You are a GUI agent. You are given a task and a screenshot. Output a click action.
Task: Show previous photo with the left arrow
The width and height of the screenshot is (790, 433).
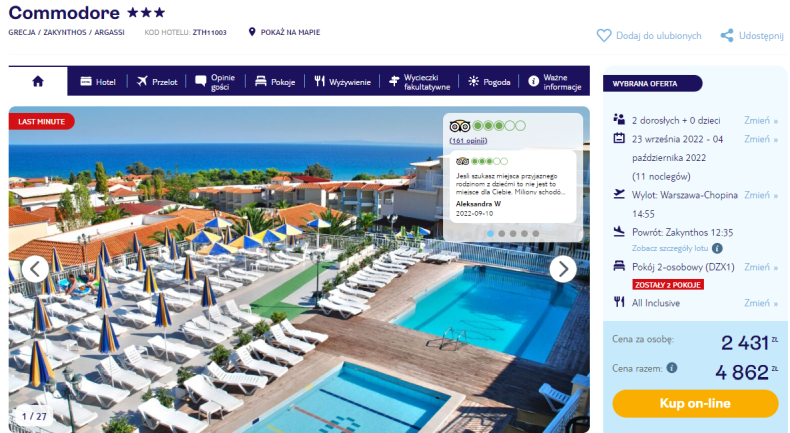click(35, 269)
